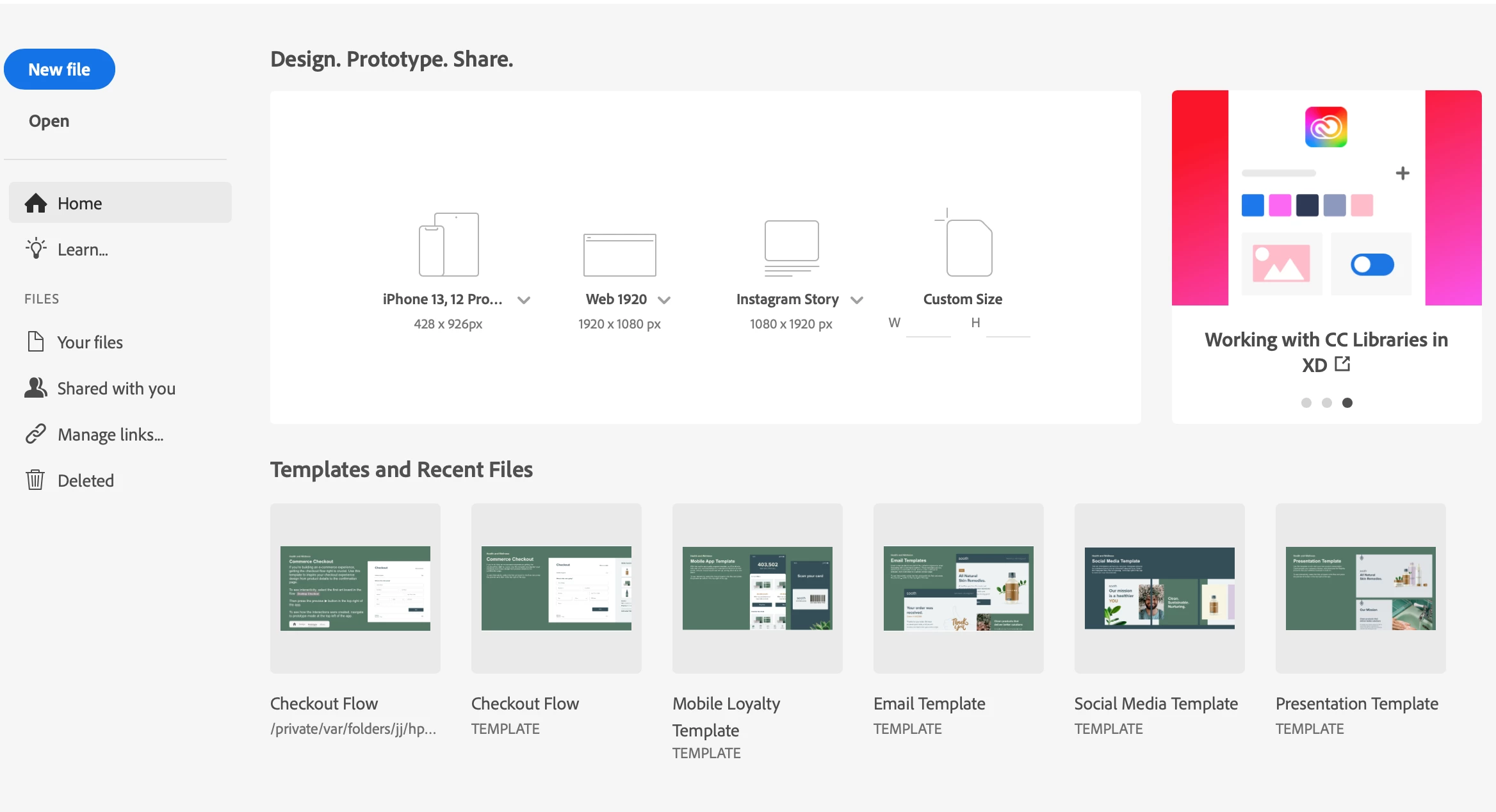This screenshot has width=1496, height=812.
Task: Click the Manage links chain icon
Action: coord(35,434)
